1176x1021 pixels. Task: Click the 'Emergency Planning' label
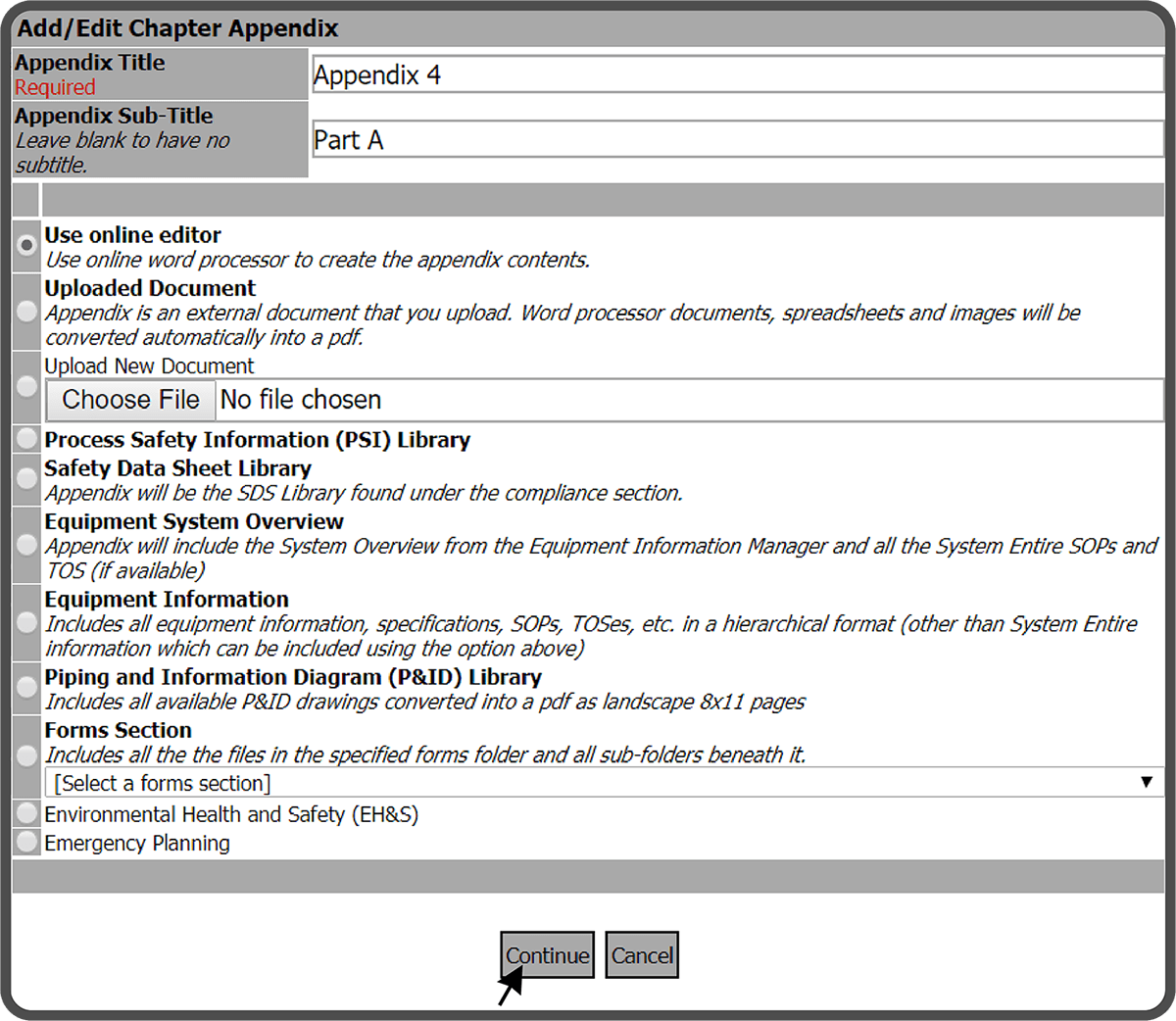click(137, 843)
